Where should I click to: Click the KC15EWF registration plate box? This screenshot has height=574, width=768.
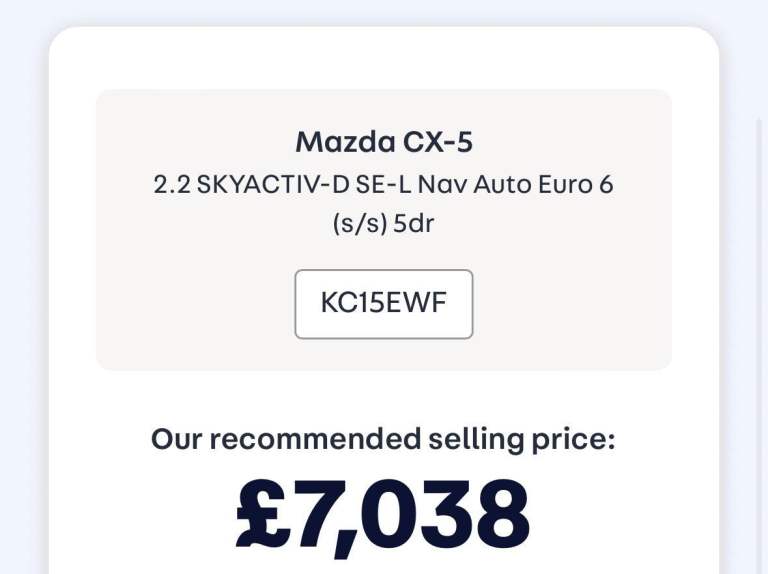pos(384,304)
